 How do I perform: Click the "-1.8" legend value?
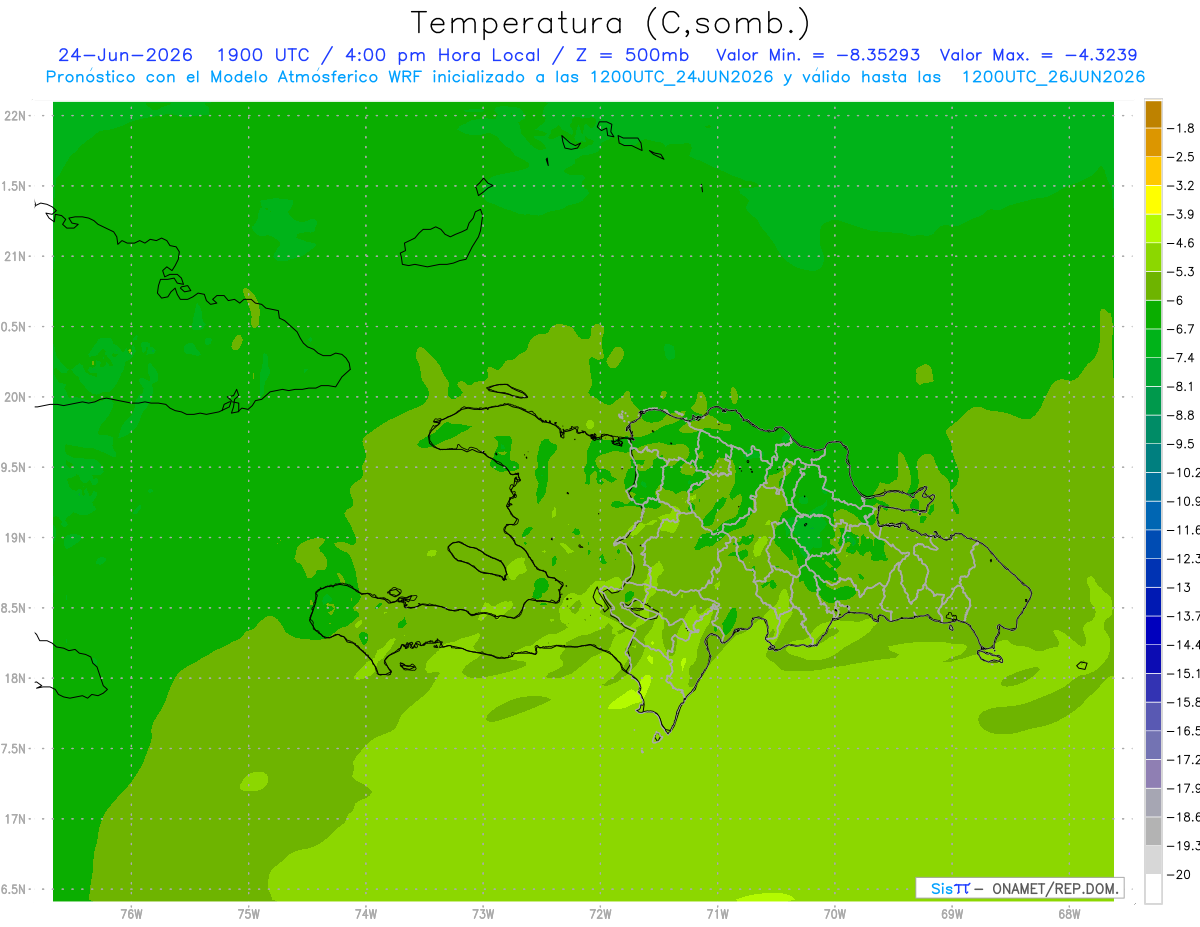pyautogui.click(x=1181, y=128)
